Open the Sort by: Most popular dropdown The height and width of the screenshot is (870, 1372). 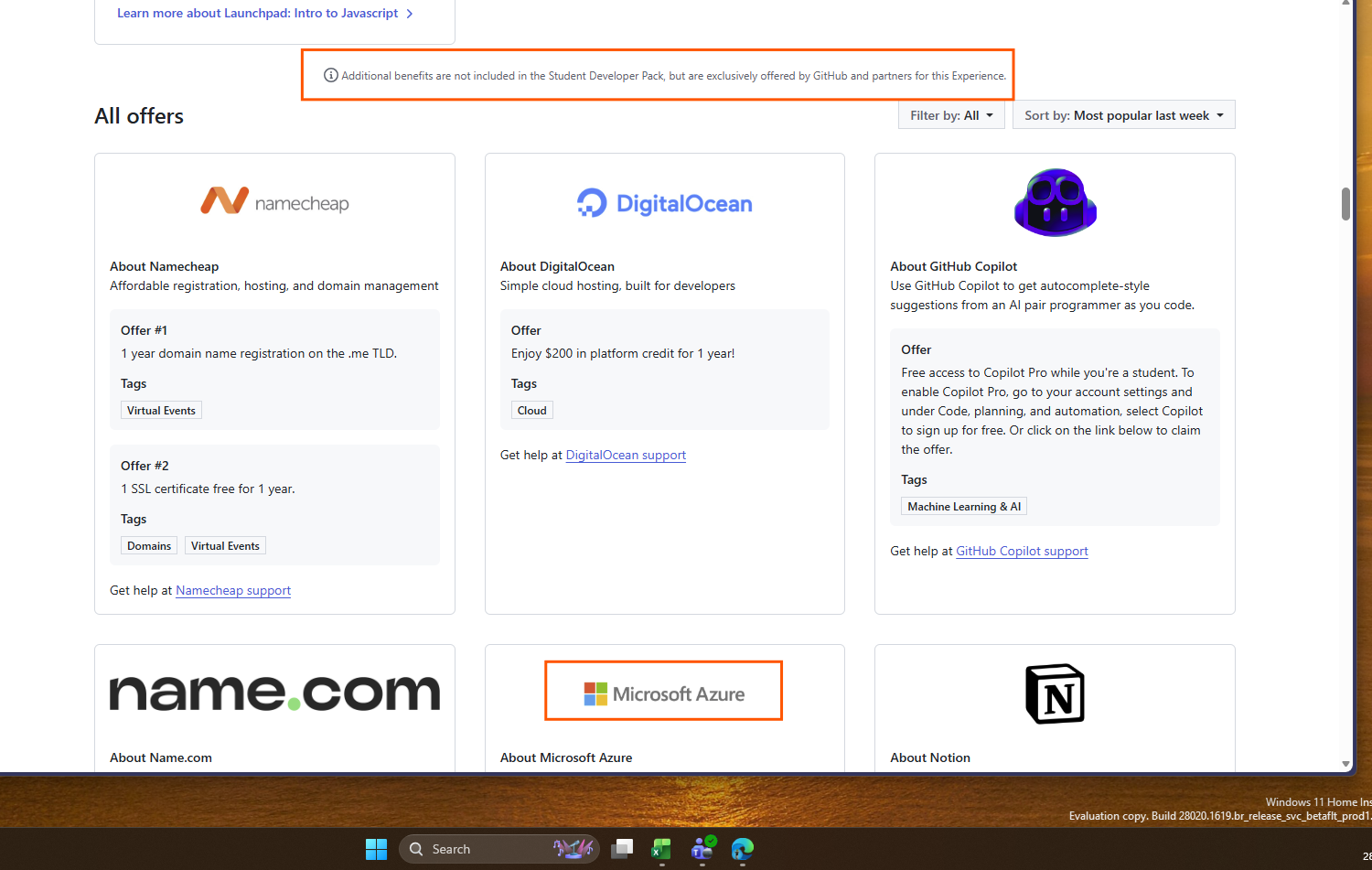point(1123,115)
